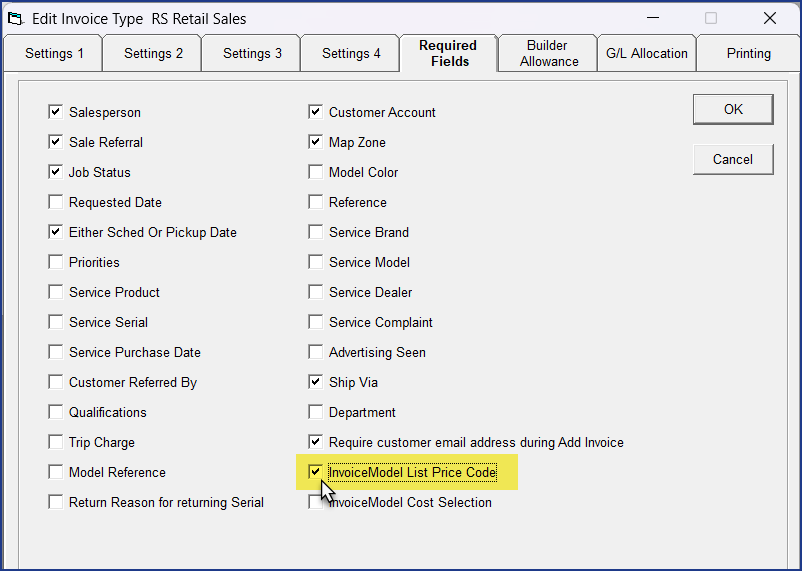The width and height of the screenshot is (802, 571).
Task: Toggle the Map Zone checkbox off
Action: tap(316, 143)
